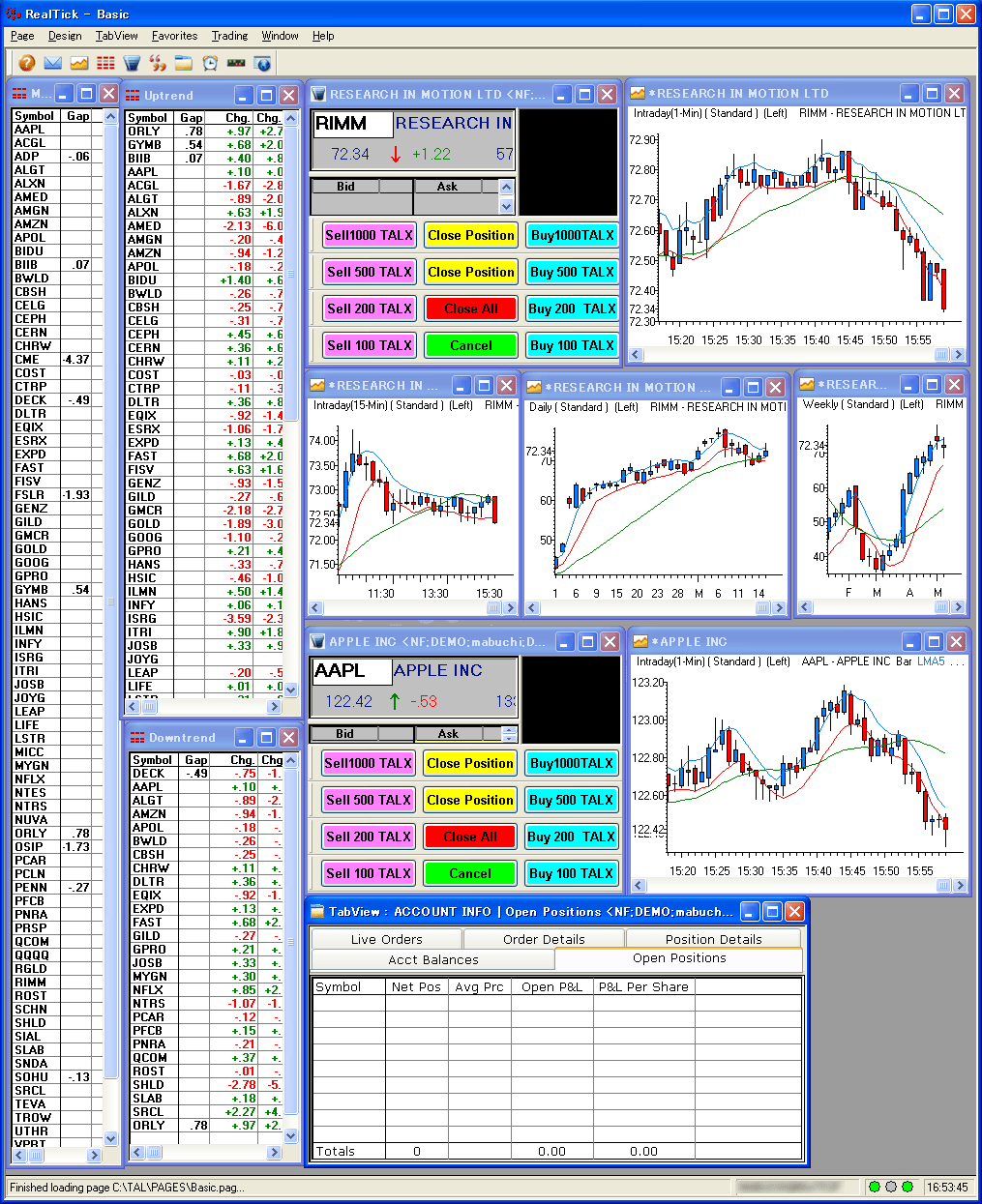Switch to the Order Details tab
The image size is (982, 1204).
(544, 939)
